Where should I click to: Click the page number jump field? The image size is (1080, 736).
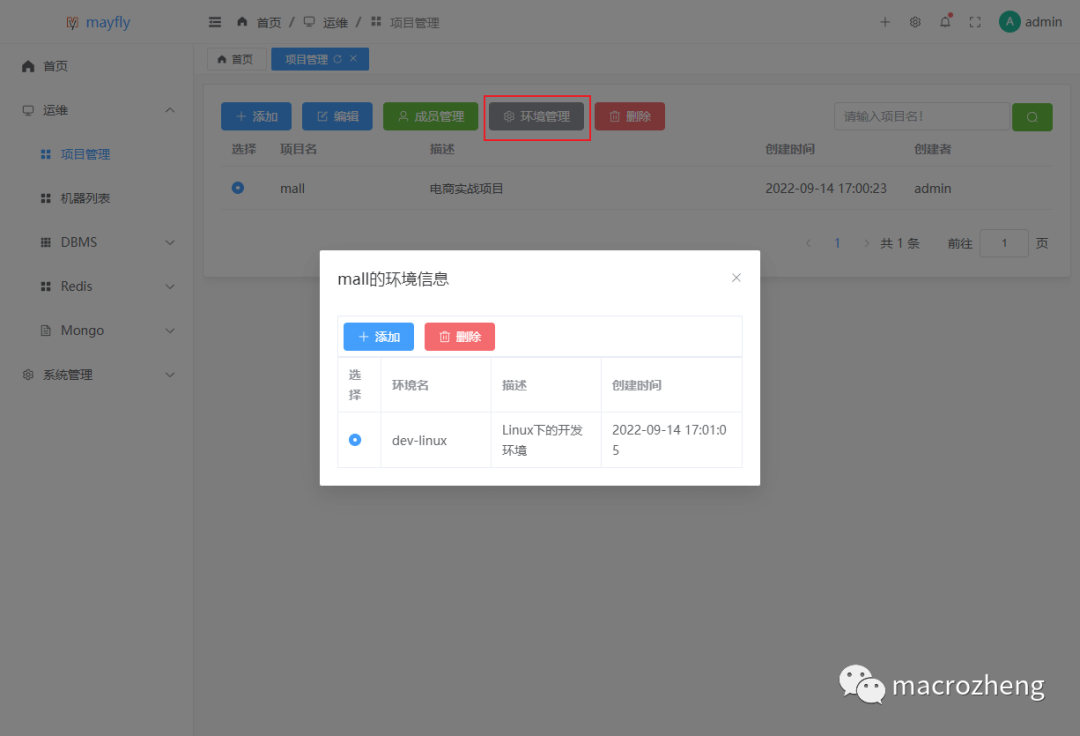[x=1003, y=243]
